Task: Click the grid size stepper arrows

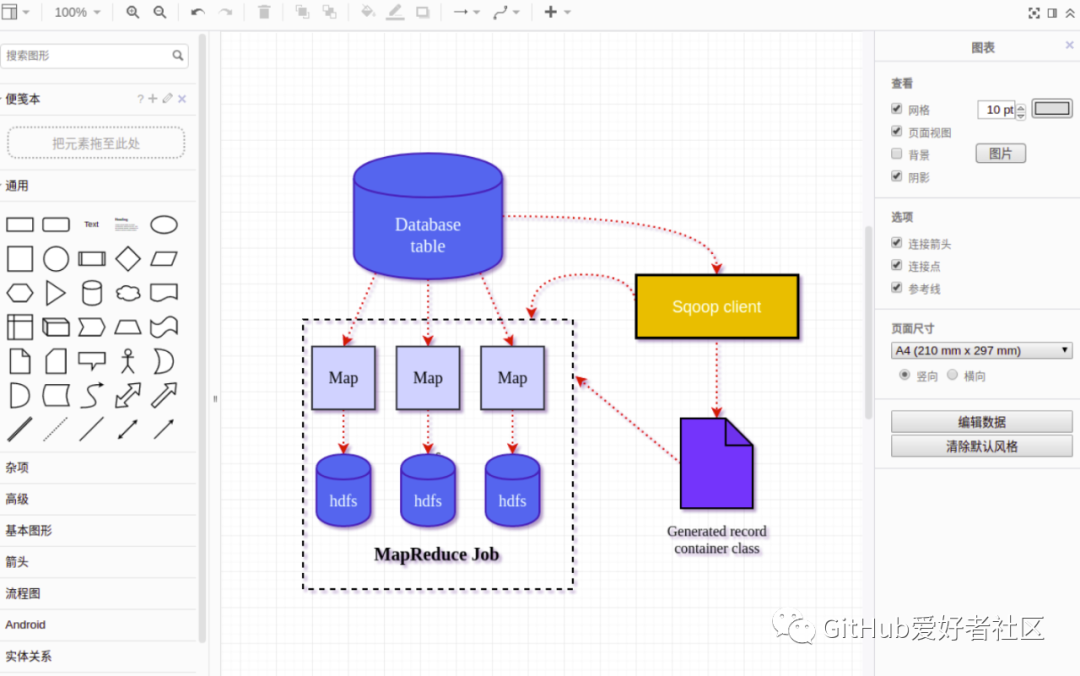Action: point(1021,110)
